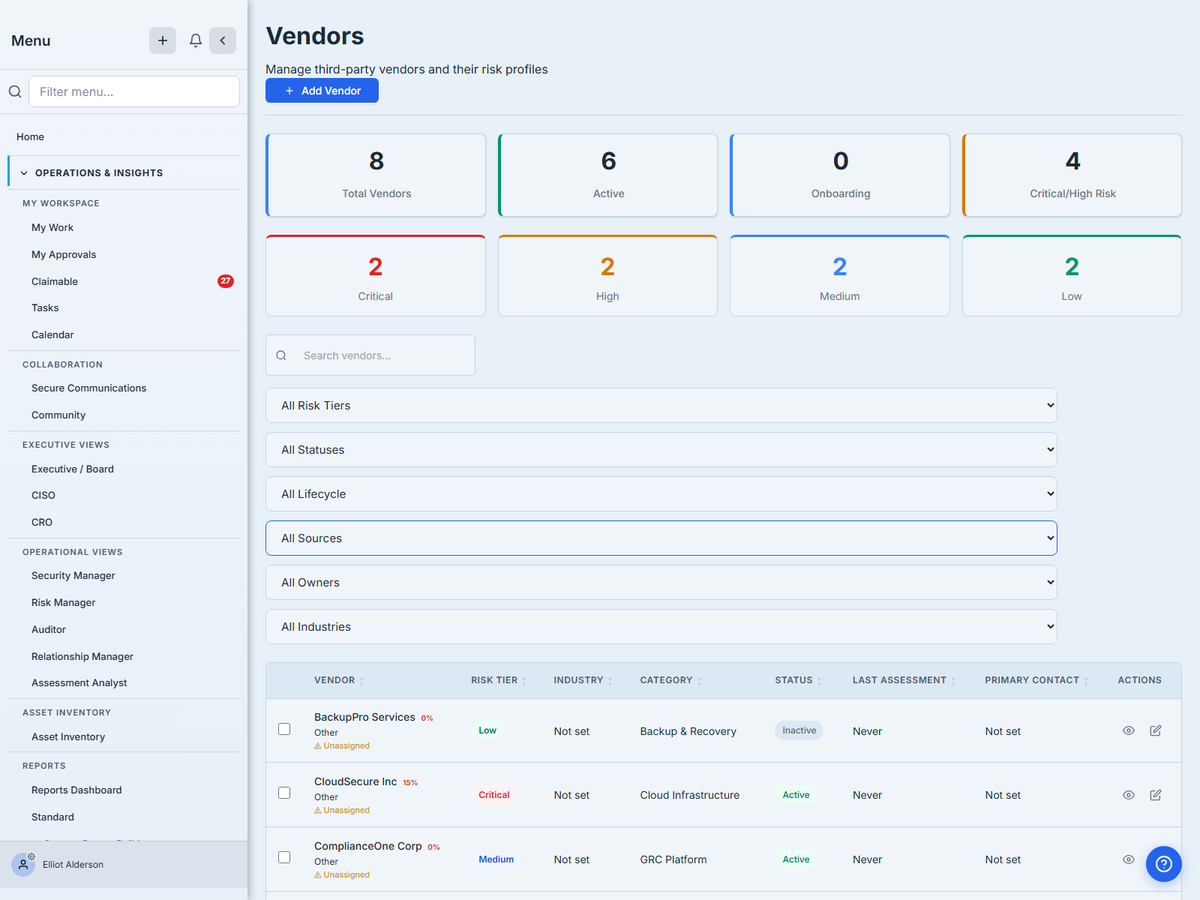Open Relationship Manager view
This screenshot has width=1200, height=900.
[x=82, y=657]
